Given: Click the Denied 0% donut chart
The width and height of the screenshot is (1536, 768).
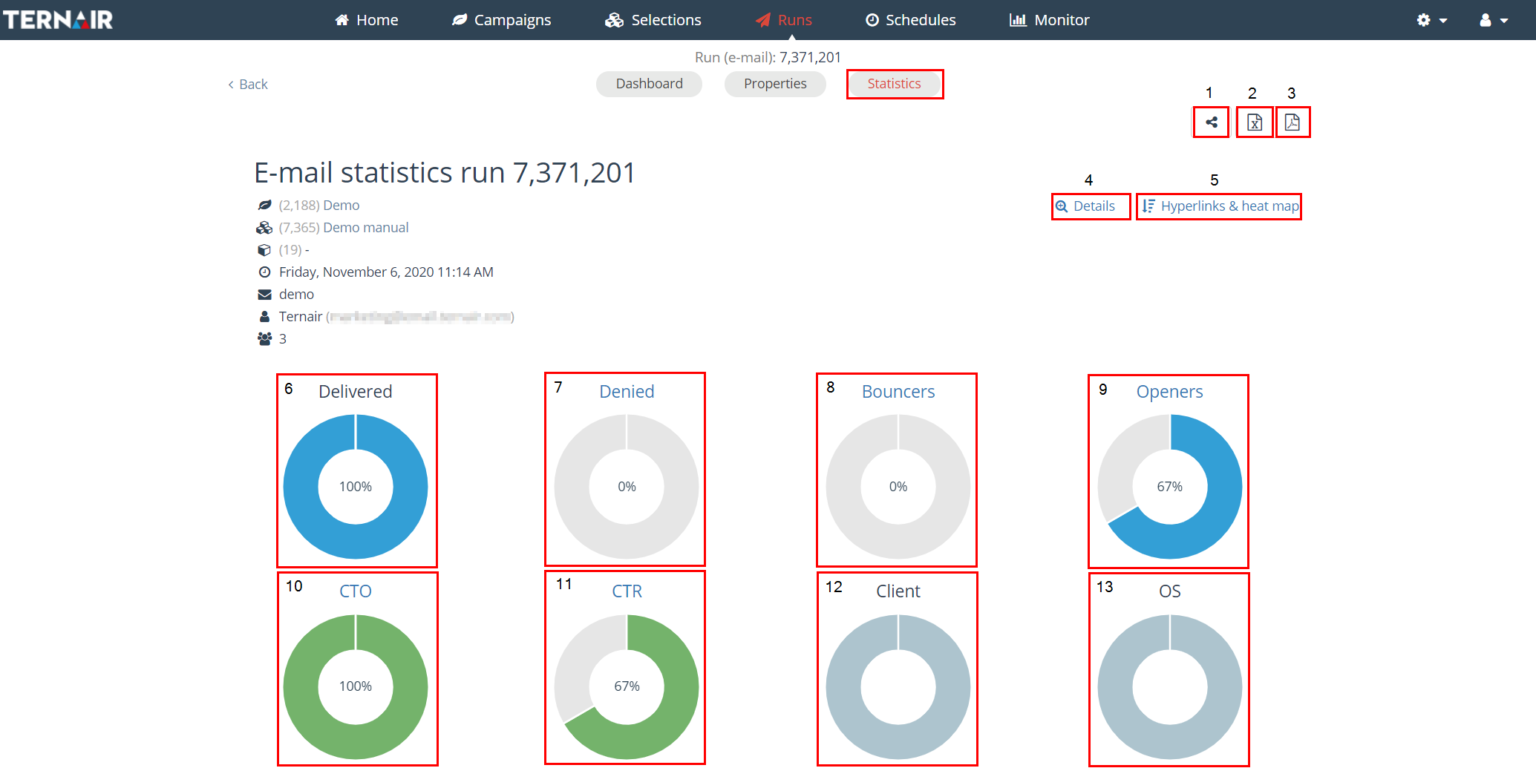Looking at the screenshot, I should point(627,487).
